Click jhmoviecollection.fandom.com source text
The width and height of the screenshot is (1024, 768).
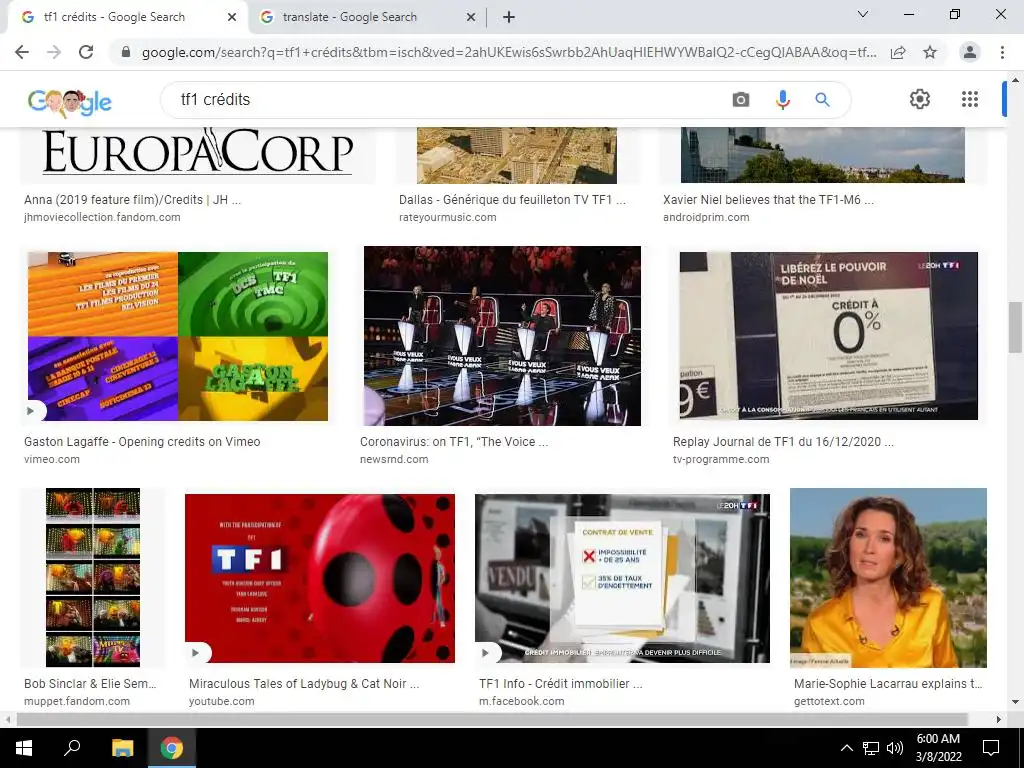103,217
